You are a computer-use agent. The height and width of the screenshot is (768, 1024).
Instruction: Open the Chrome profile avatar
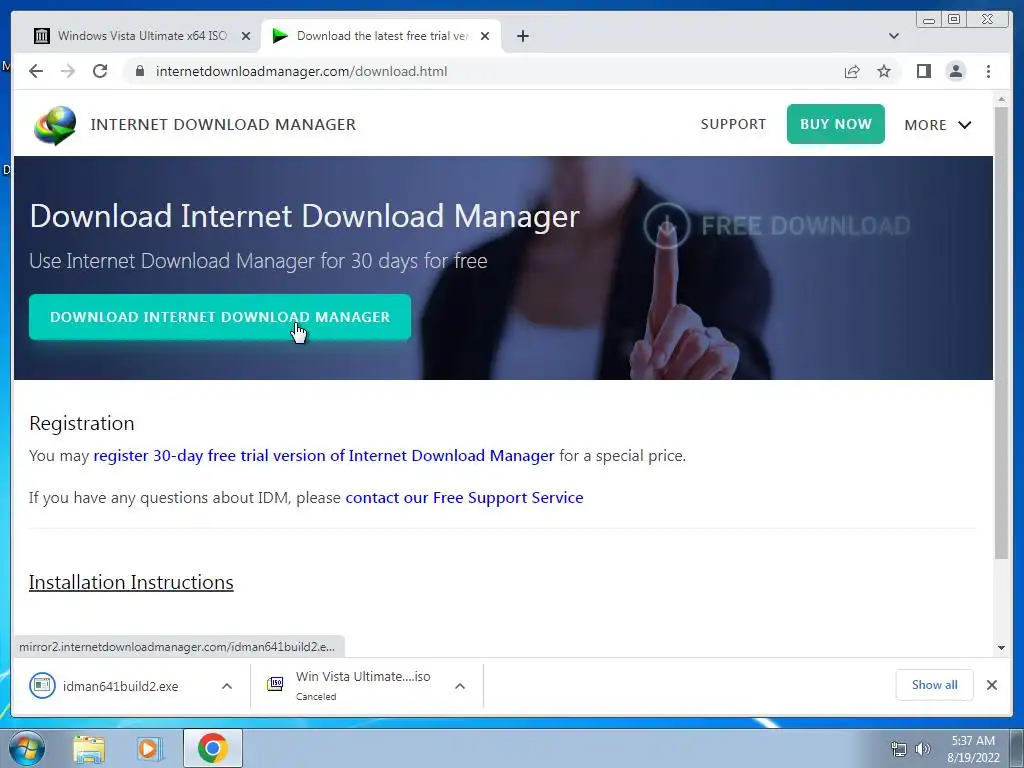955,71
